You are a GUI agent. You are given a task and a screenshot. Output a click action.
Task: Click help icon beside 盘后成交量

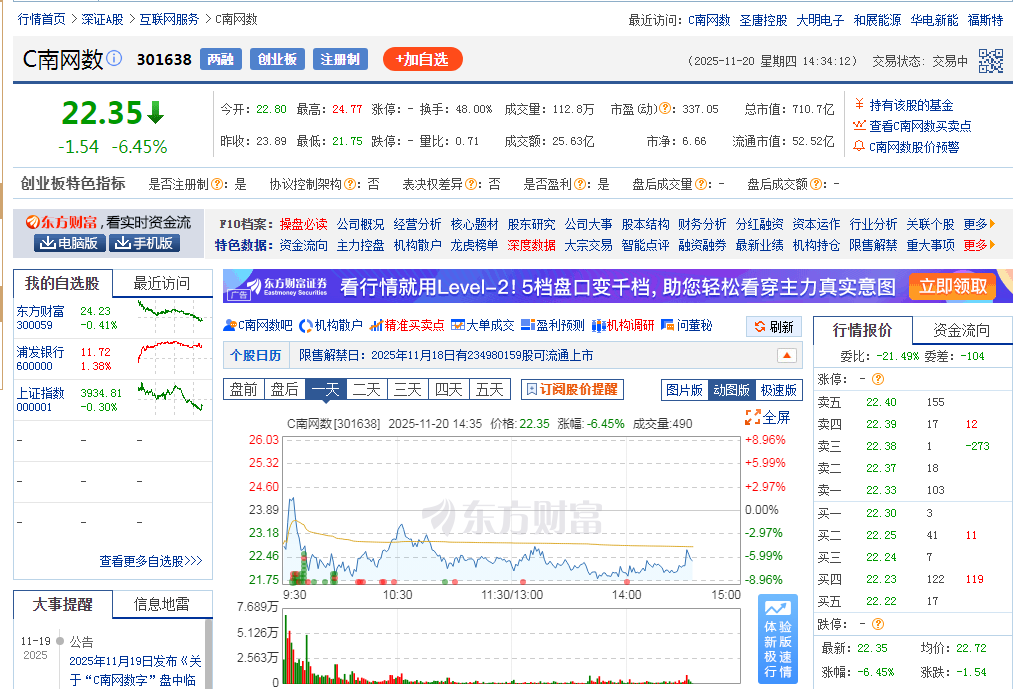click(x=701, y=184)
